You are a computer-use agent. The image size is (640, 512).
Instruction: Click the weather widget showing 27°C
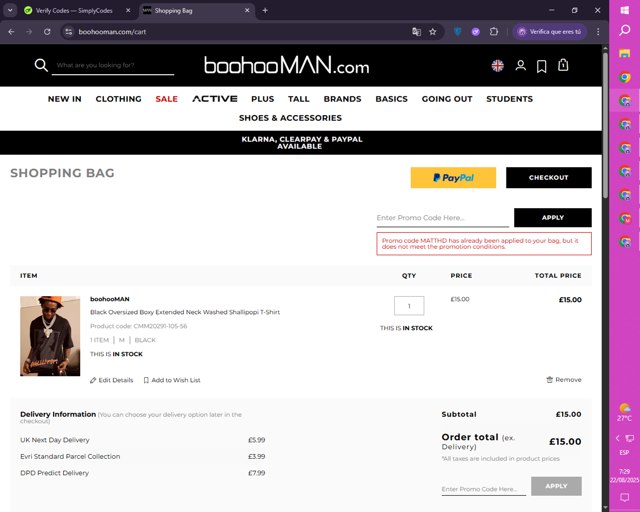(x=624, y=412)
